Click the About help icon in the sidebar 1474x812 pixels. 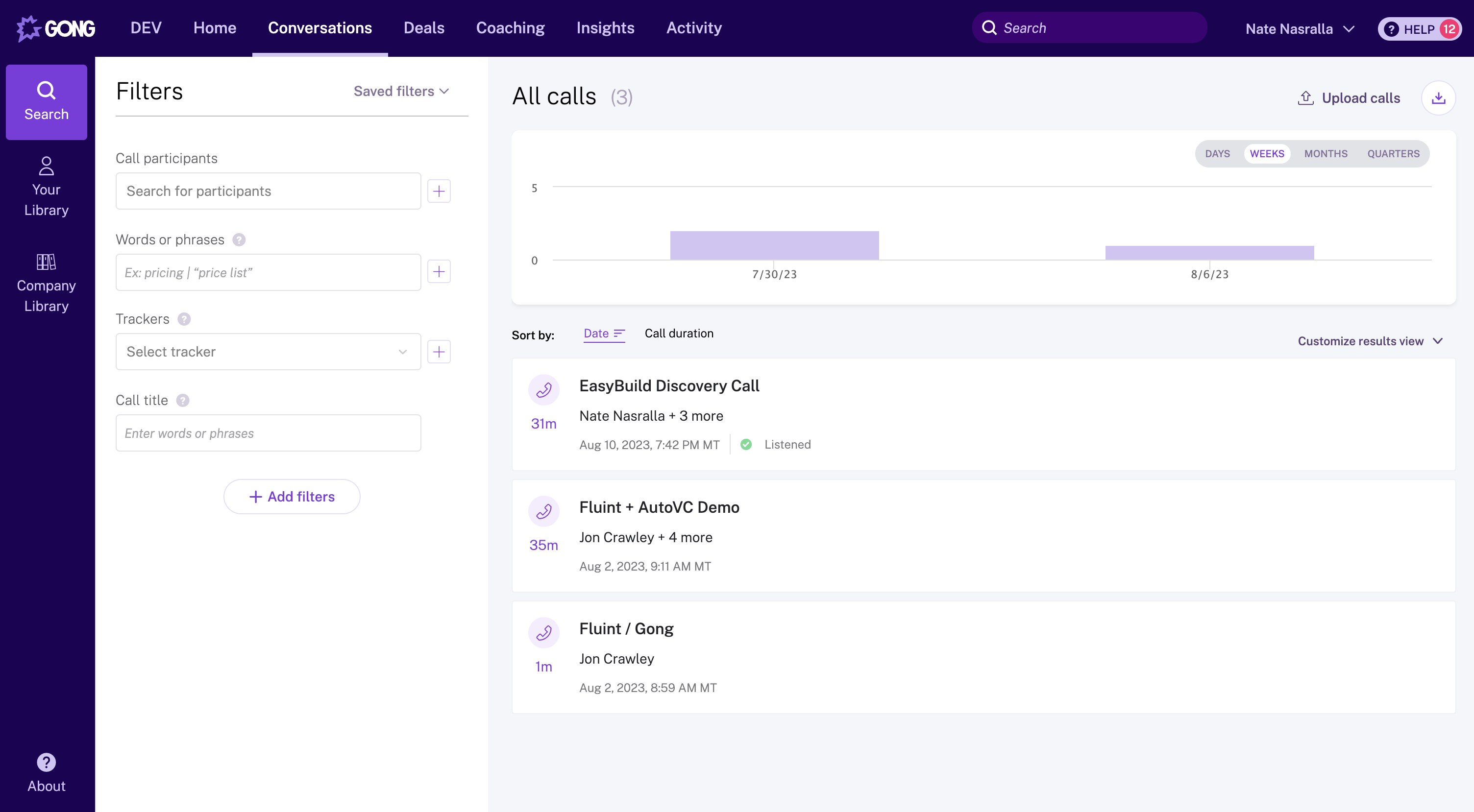click(x=47, y=762)
